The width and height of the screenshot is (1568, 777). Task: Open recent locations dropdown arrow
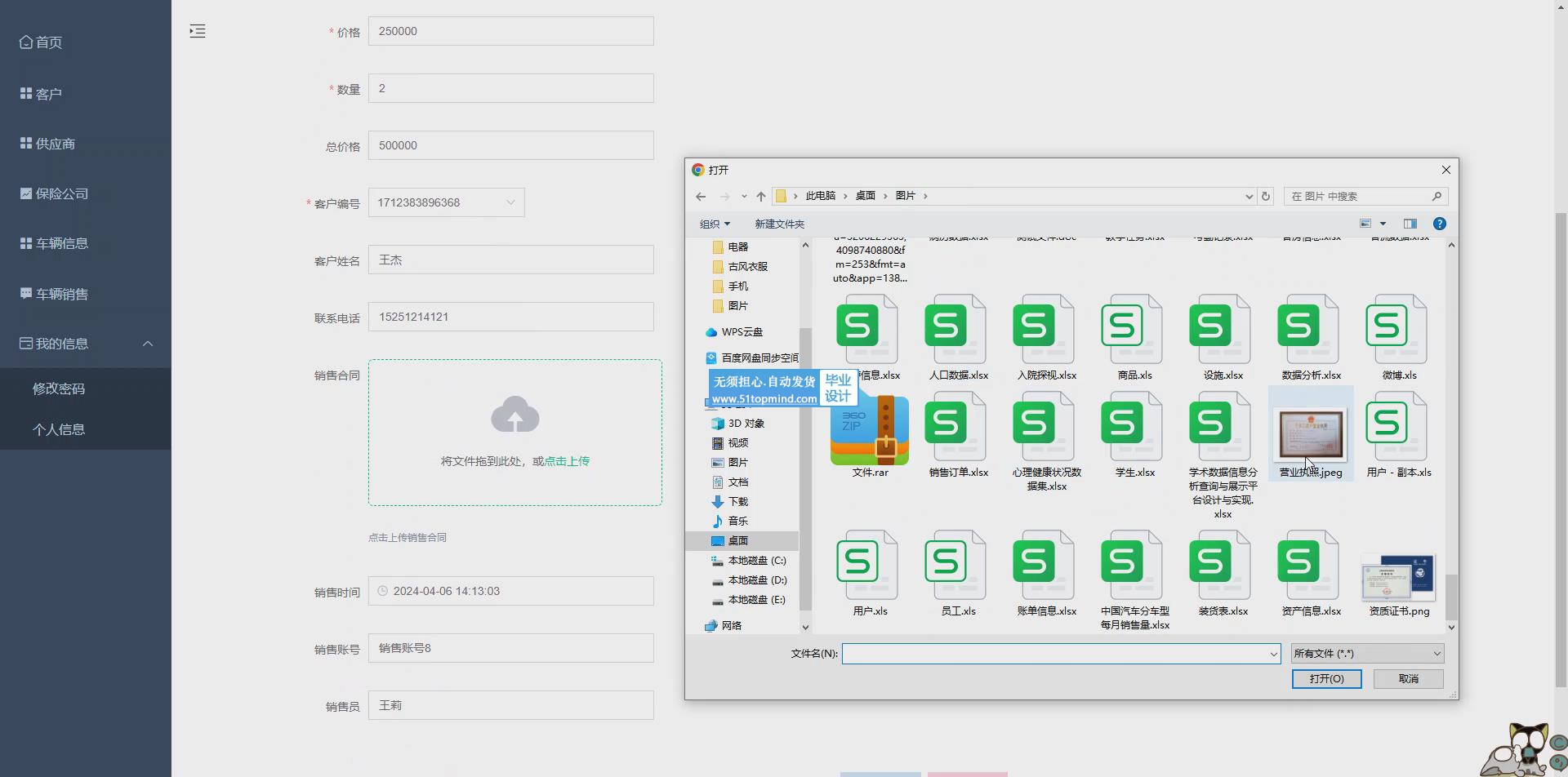[744, 197]
